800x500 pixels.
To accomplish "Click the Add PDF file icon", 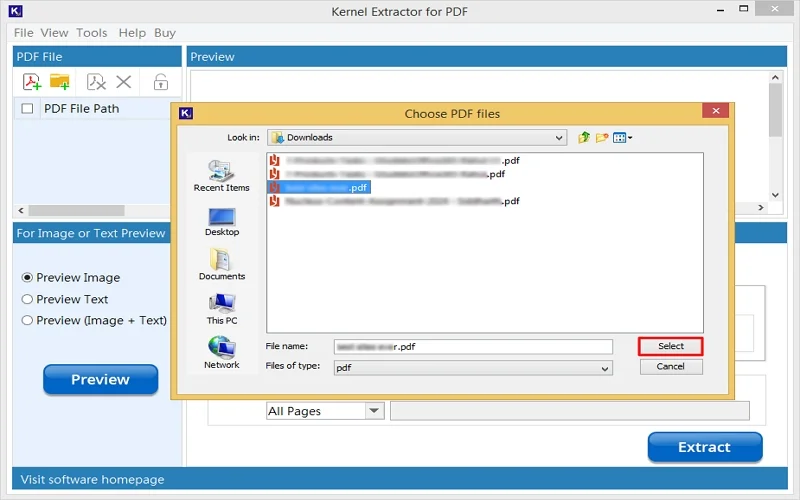I will pos(32,82).
